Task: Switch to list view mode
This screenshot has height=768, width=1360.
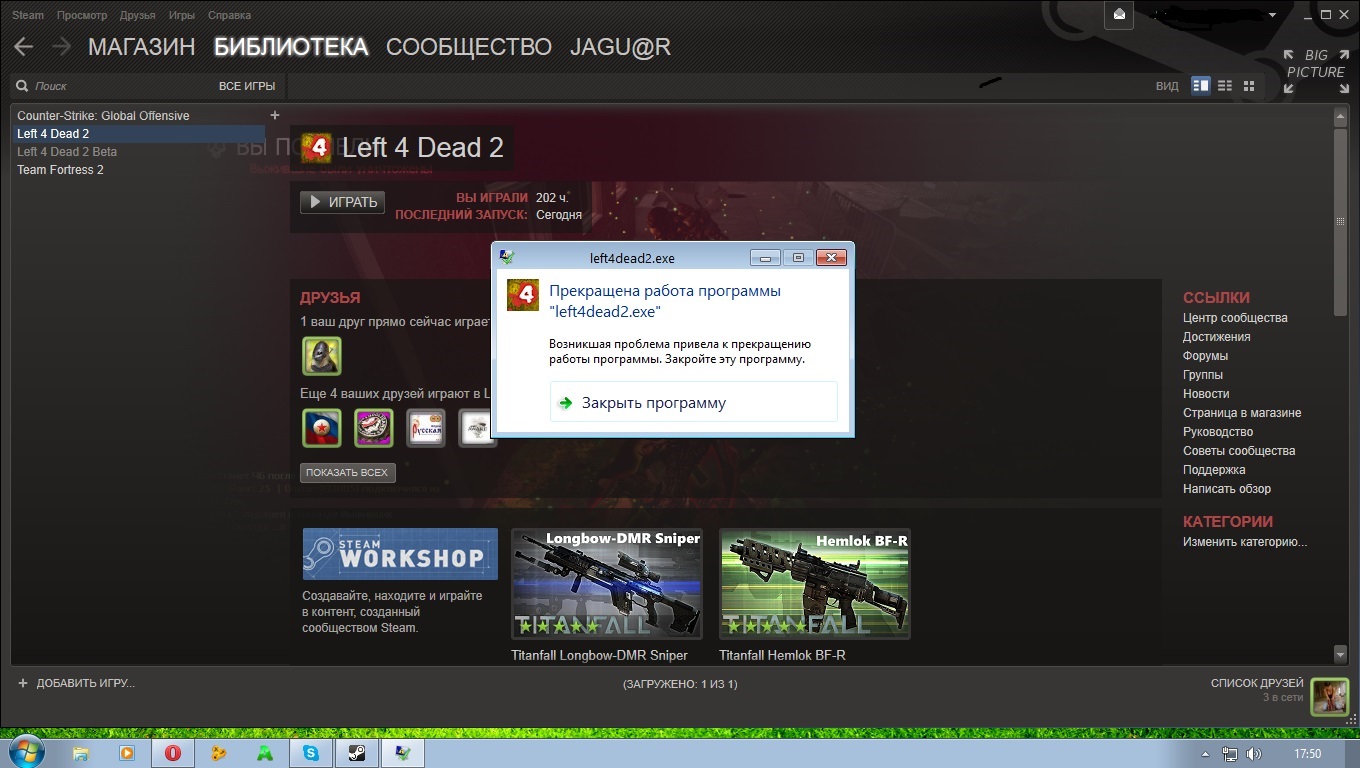Action: click(x=1225, y=86)
